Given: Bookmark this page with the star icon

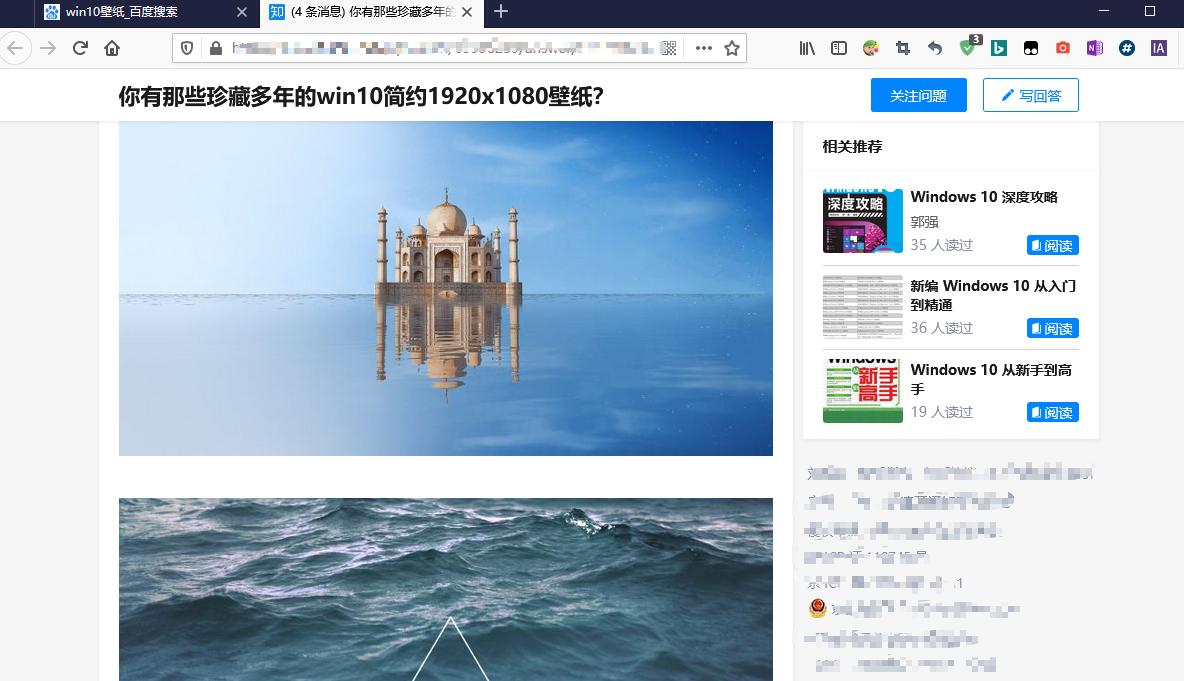Looking at the screenshot, I should (x=731, y=47).
